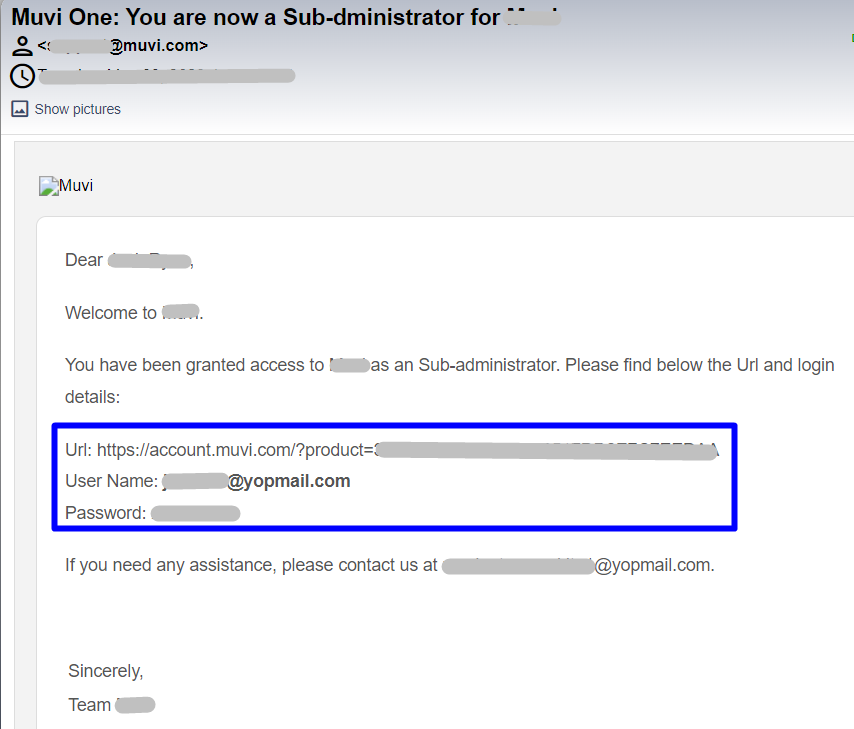
Task: Open the account.muvi.com URL link
Action: [407, 450]
